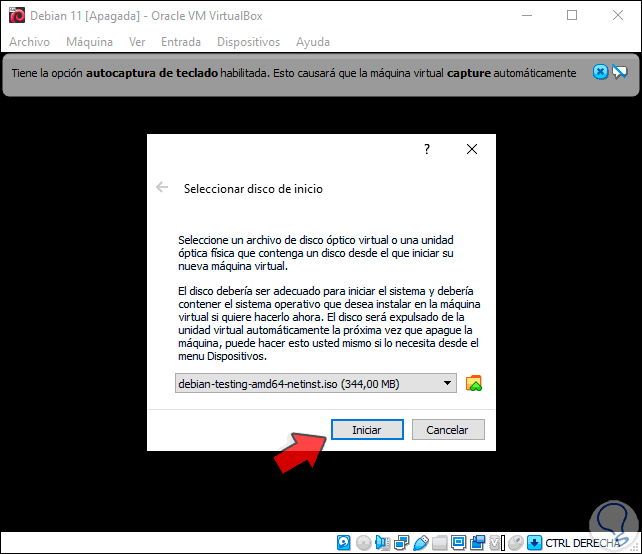This screenshot has width=642, height=554.
Task: Open the Ver menu
Action: point(137,42)
